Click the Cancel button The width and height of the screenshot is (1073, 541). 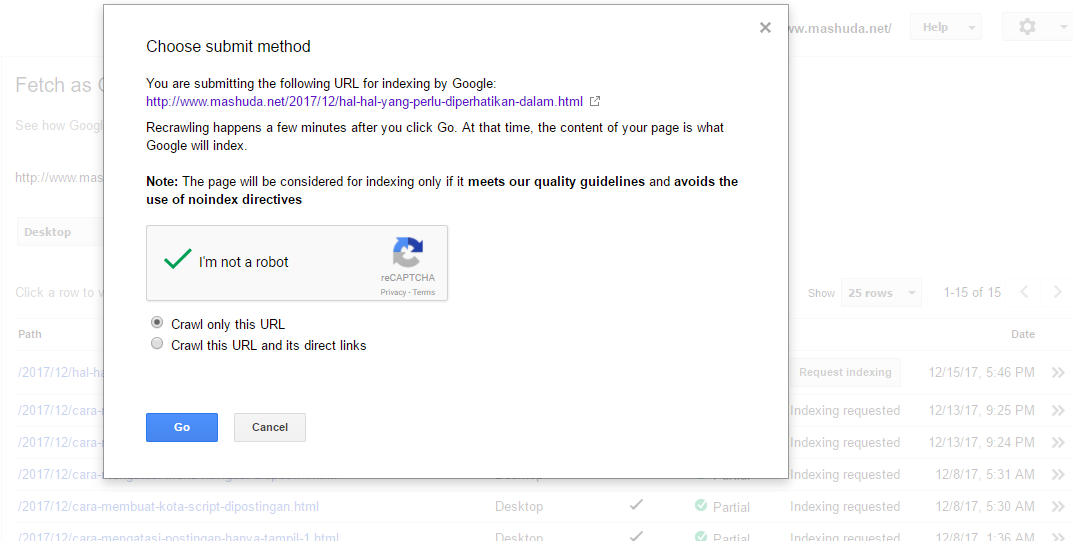(270, 427)
